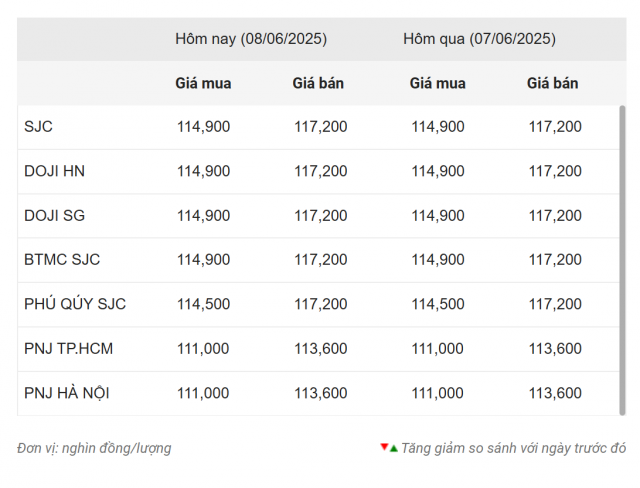
Task: Select the DOJI HN row label
Action: click(54, 171)
